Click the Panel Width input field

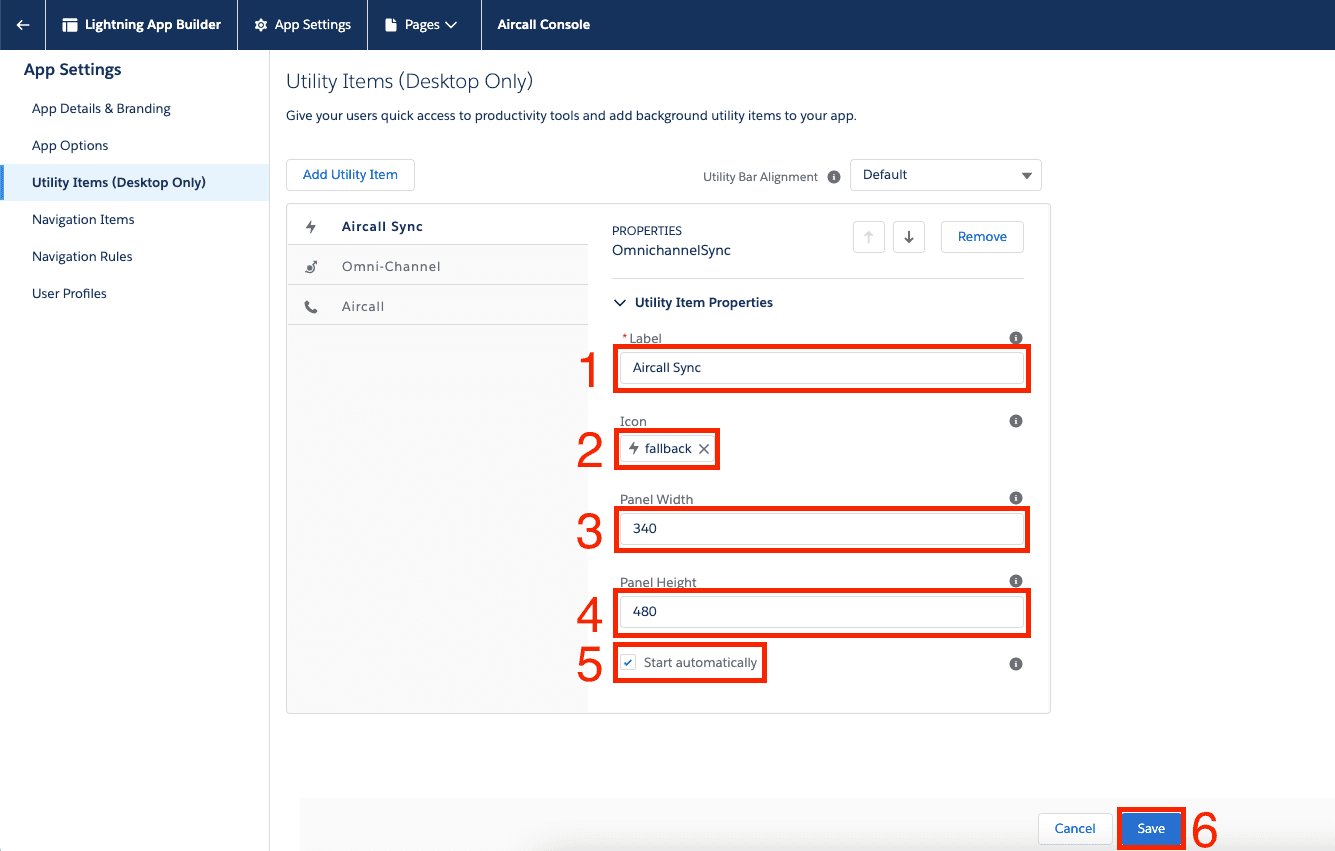[822, 528]
